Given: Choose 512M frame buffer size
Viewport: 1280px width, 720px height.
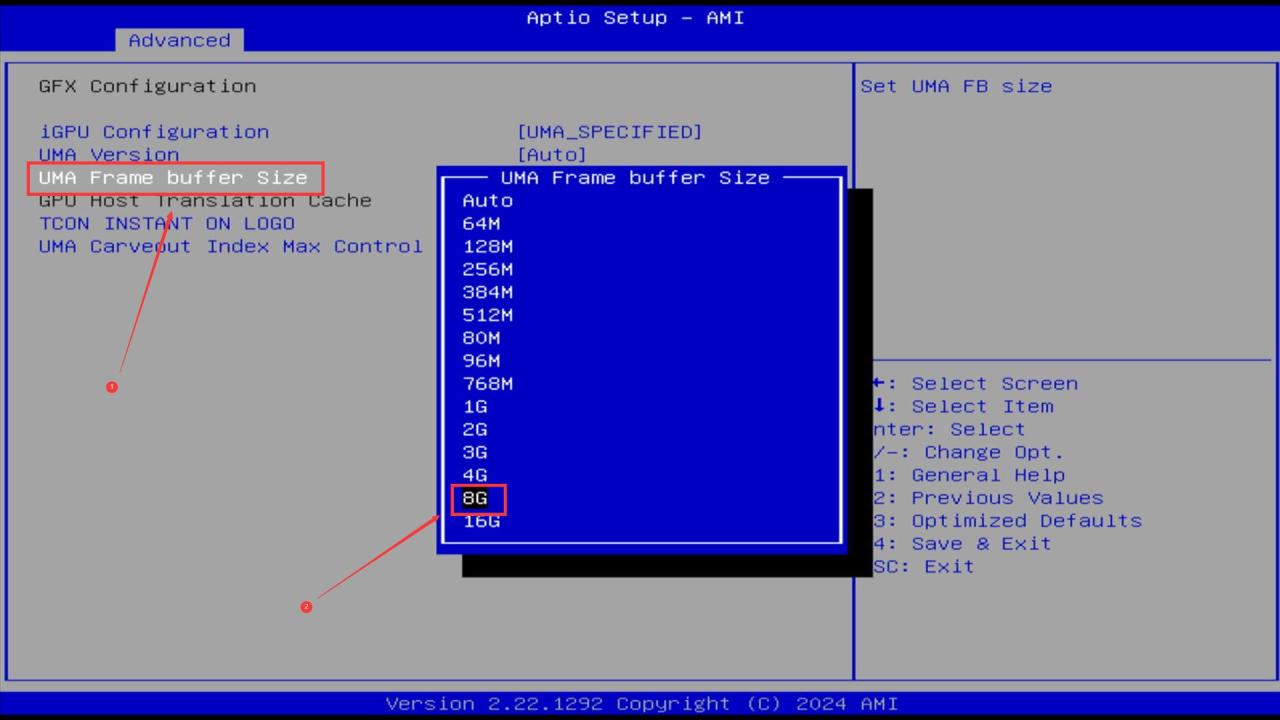Looking at the screenshot, I should [x=487, y=315].
